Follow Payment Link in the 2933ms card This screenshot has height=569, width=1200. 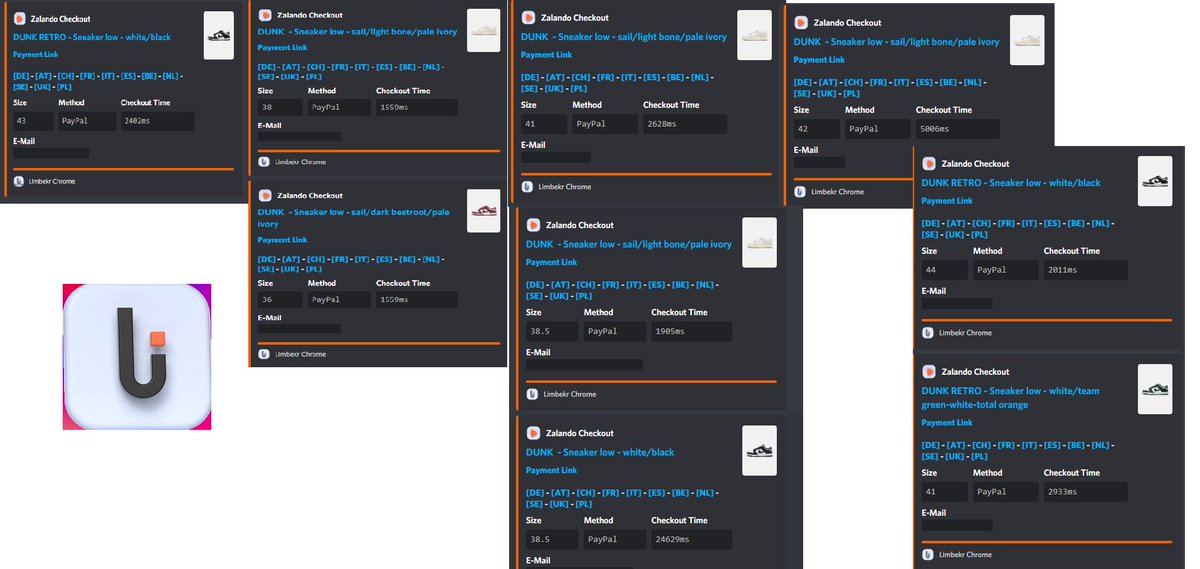pyautogui.click(x=947, y=423)
